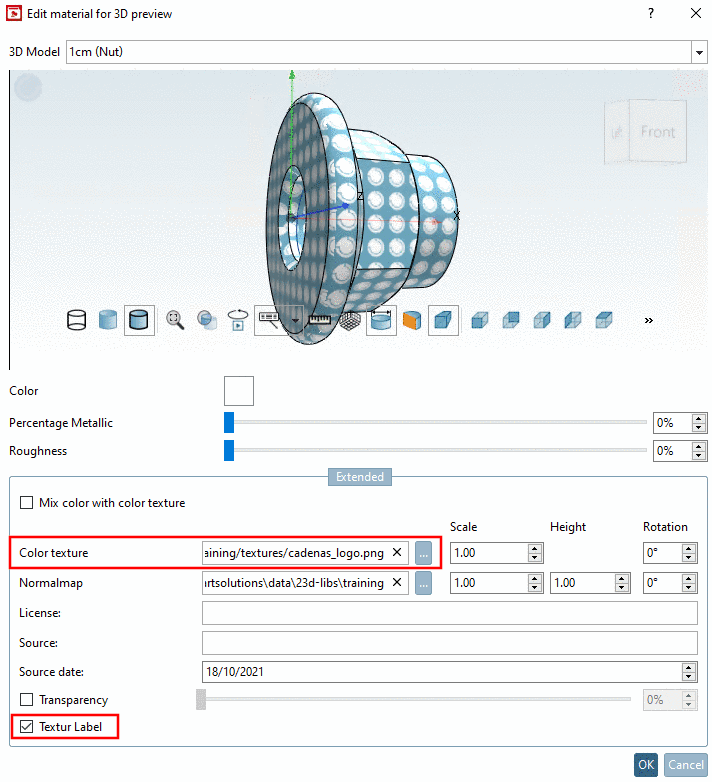
Task: Increase Color texture Scale value
Action: [x=534, y=549]
